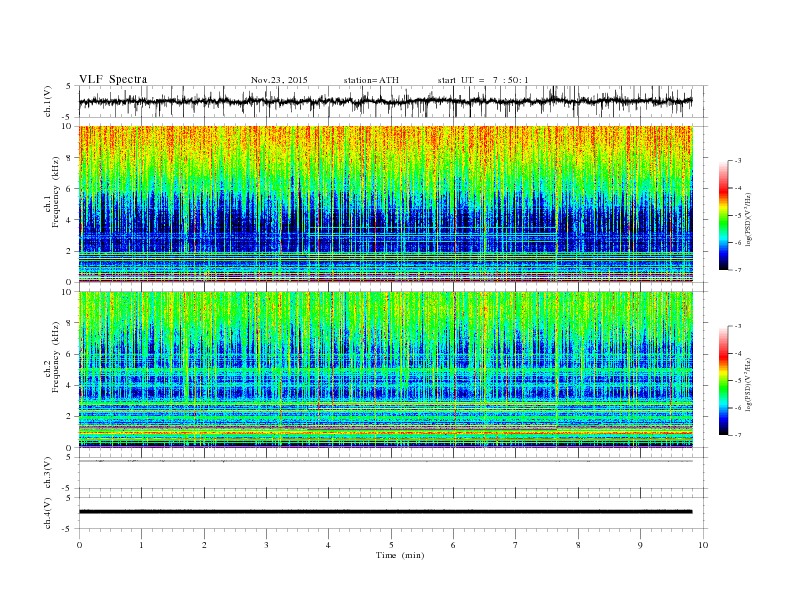Screen dimensions: 792x612
Task: Click the ch.3 voltage panel
Action: (x=393, y=473)
